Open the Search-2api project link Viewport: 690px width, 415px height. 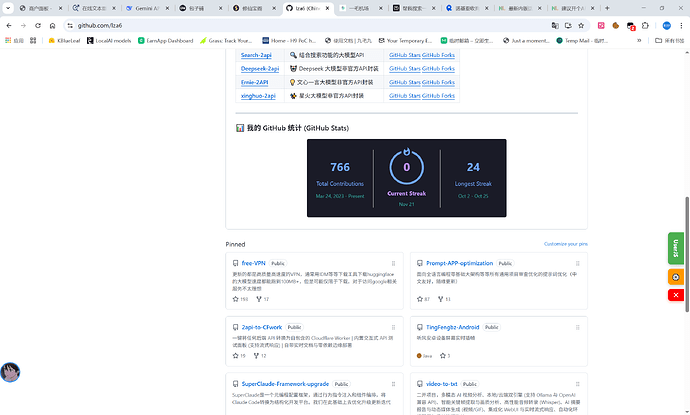click(256, 55)
